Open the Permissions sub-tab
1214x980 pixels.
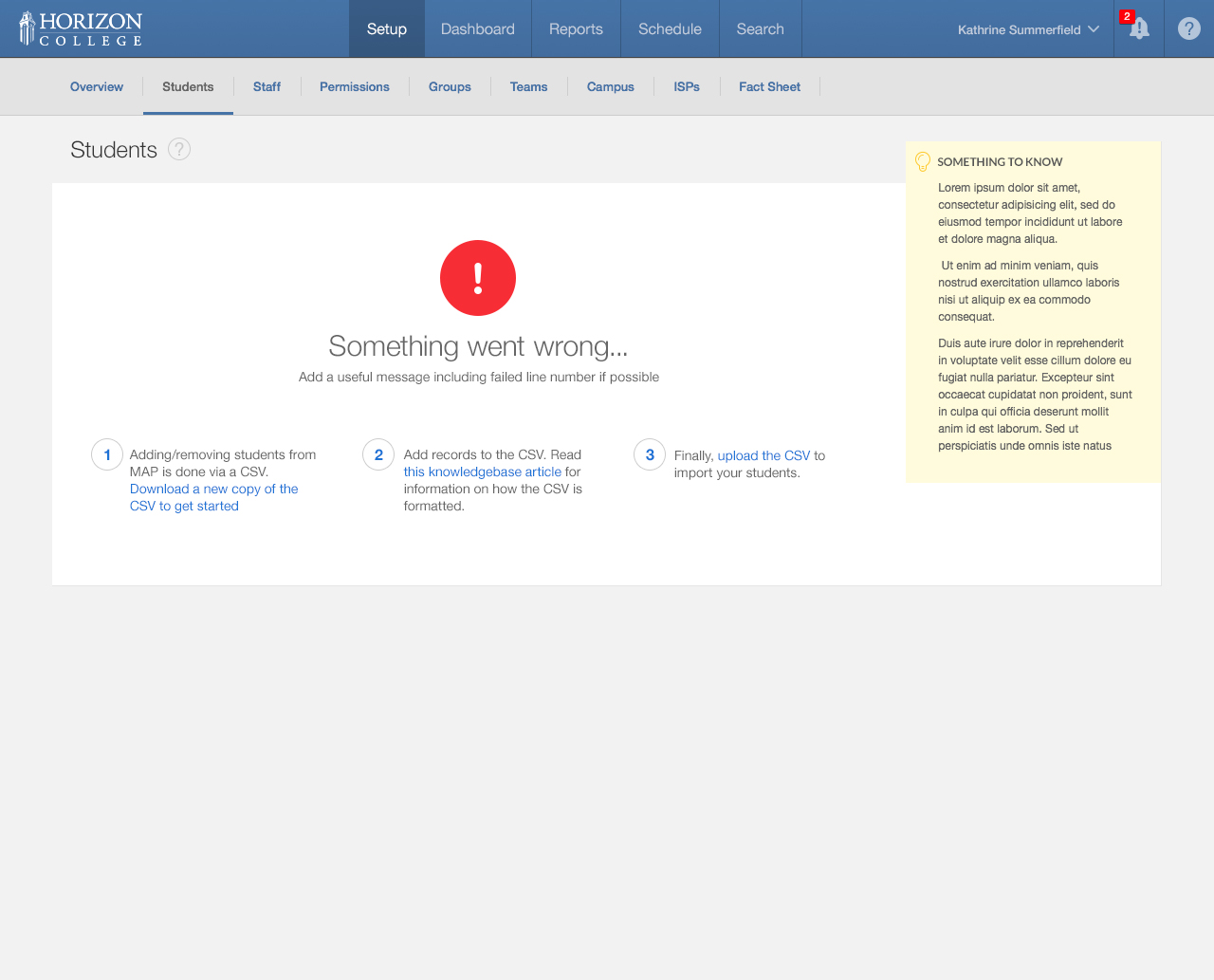pyautogui.click(x=355, y=86)
